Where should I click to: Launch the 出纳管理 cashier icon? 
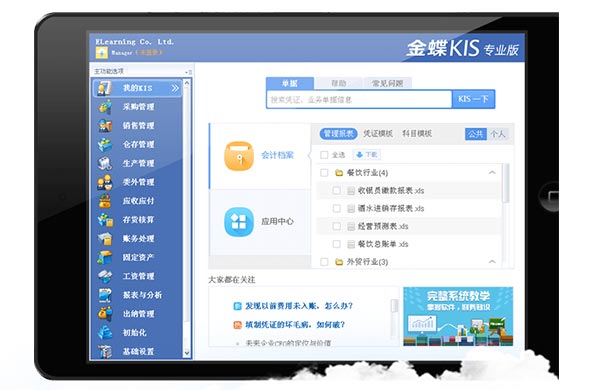105,313
